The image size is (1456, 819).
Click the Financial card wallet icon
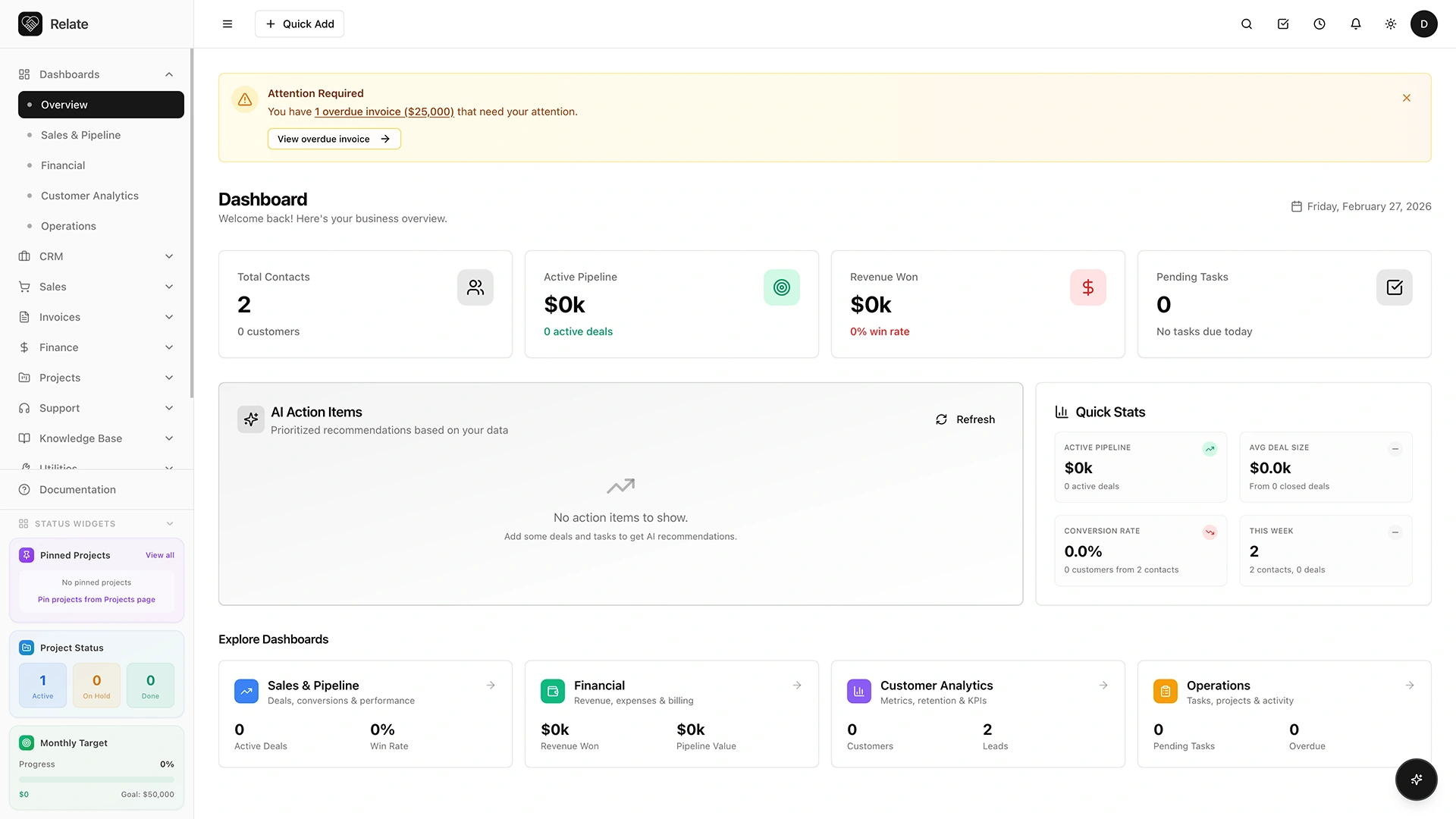click(x=553, y=691)
